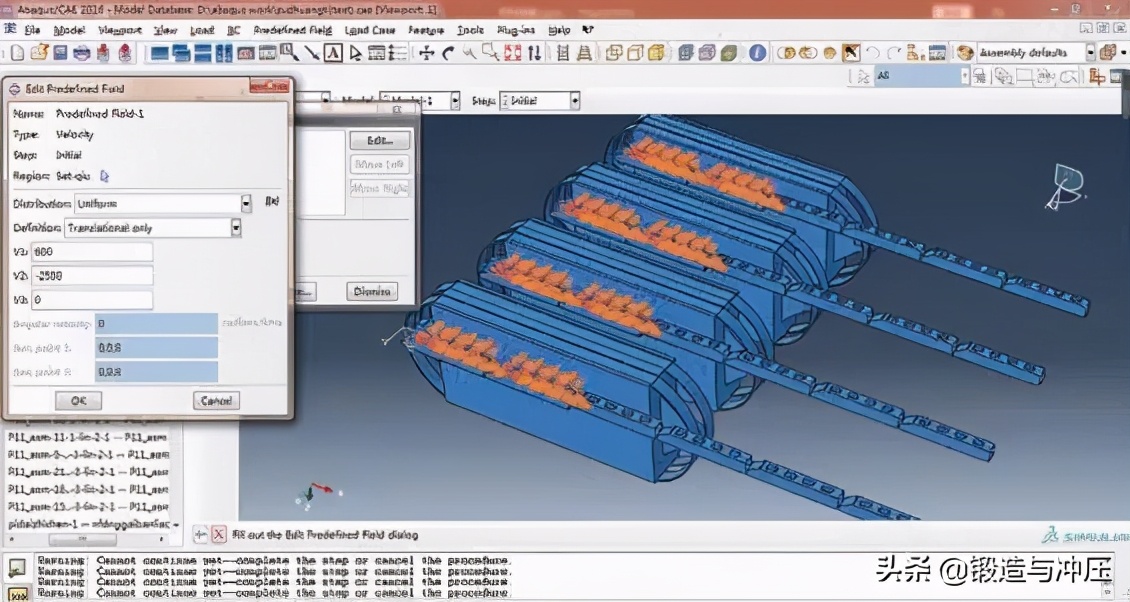Screen dimensions: 1130x602
Task: Select the Pan View tool
Action: pos(427,53)
